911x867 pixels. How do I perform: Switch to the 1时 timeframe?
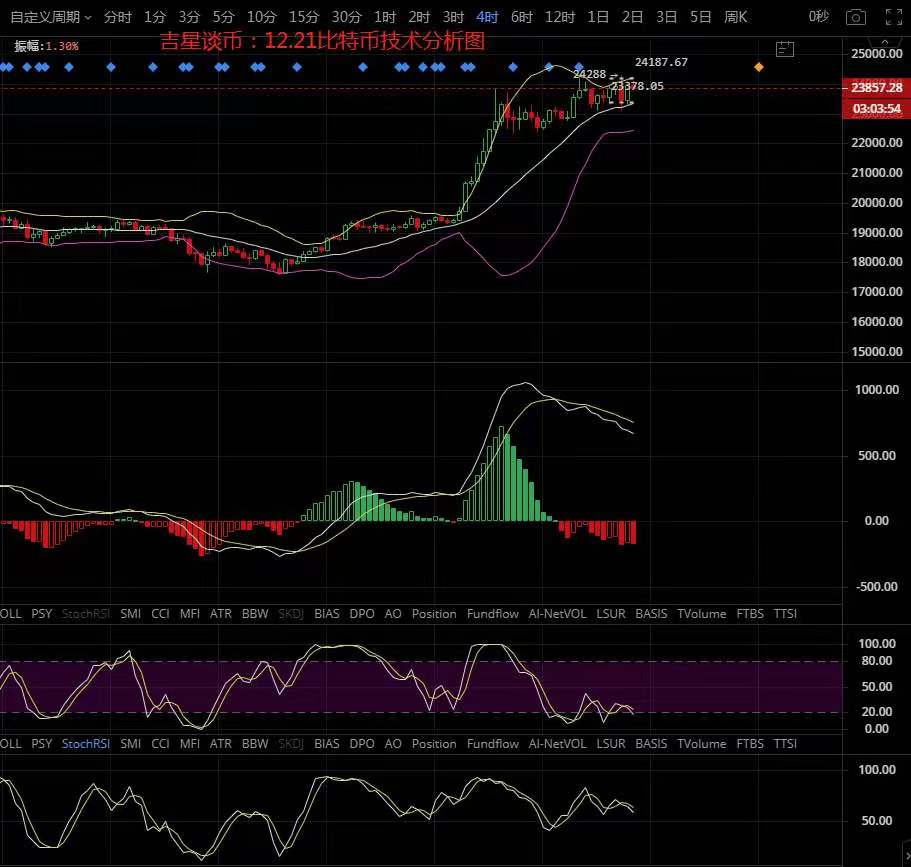click(x=385, y=17)
